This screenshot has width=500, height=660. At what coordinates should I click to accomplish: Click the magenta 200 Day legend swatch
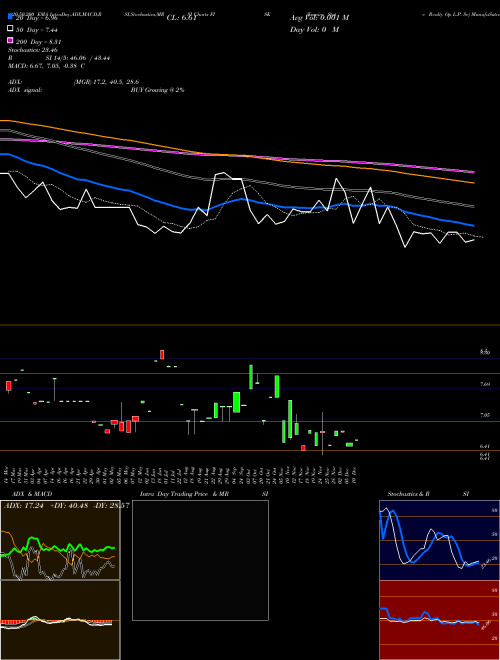point(10,41)
